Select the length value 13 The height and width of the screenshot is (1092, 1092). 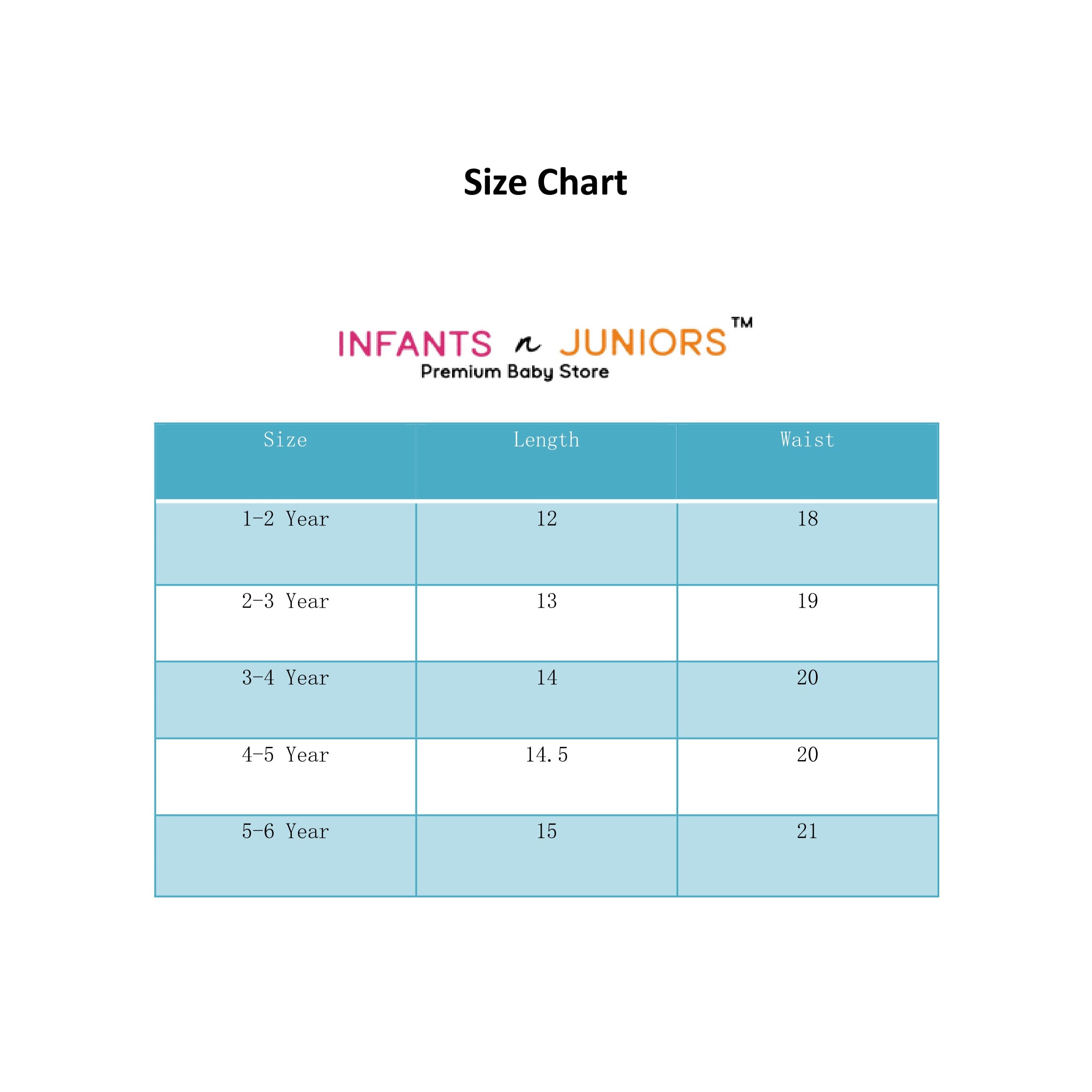coord(547,601)
